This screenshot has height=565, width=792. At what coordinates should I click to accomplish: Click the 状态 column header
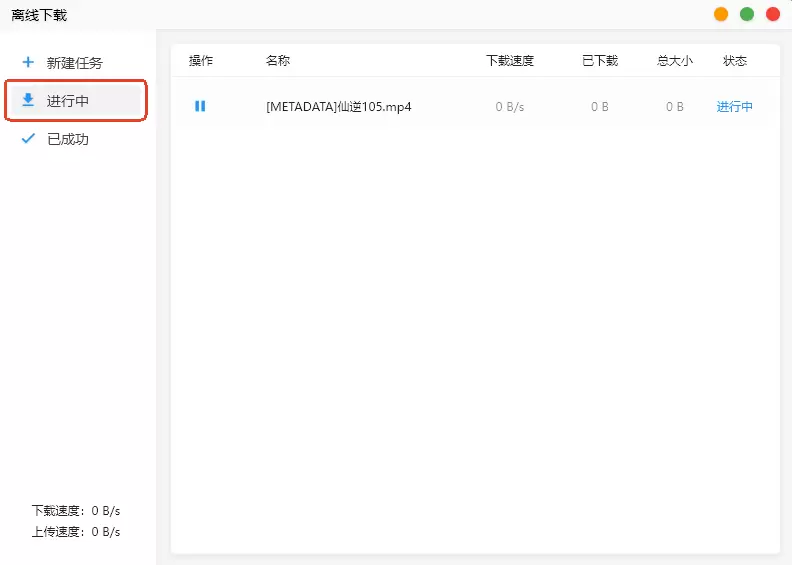pyautogui.click(x=735, y=61)
